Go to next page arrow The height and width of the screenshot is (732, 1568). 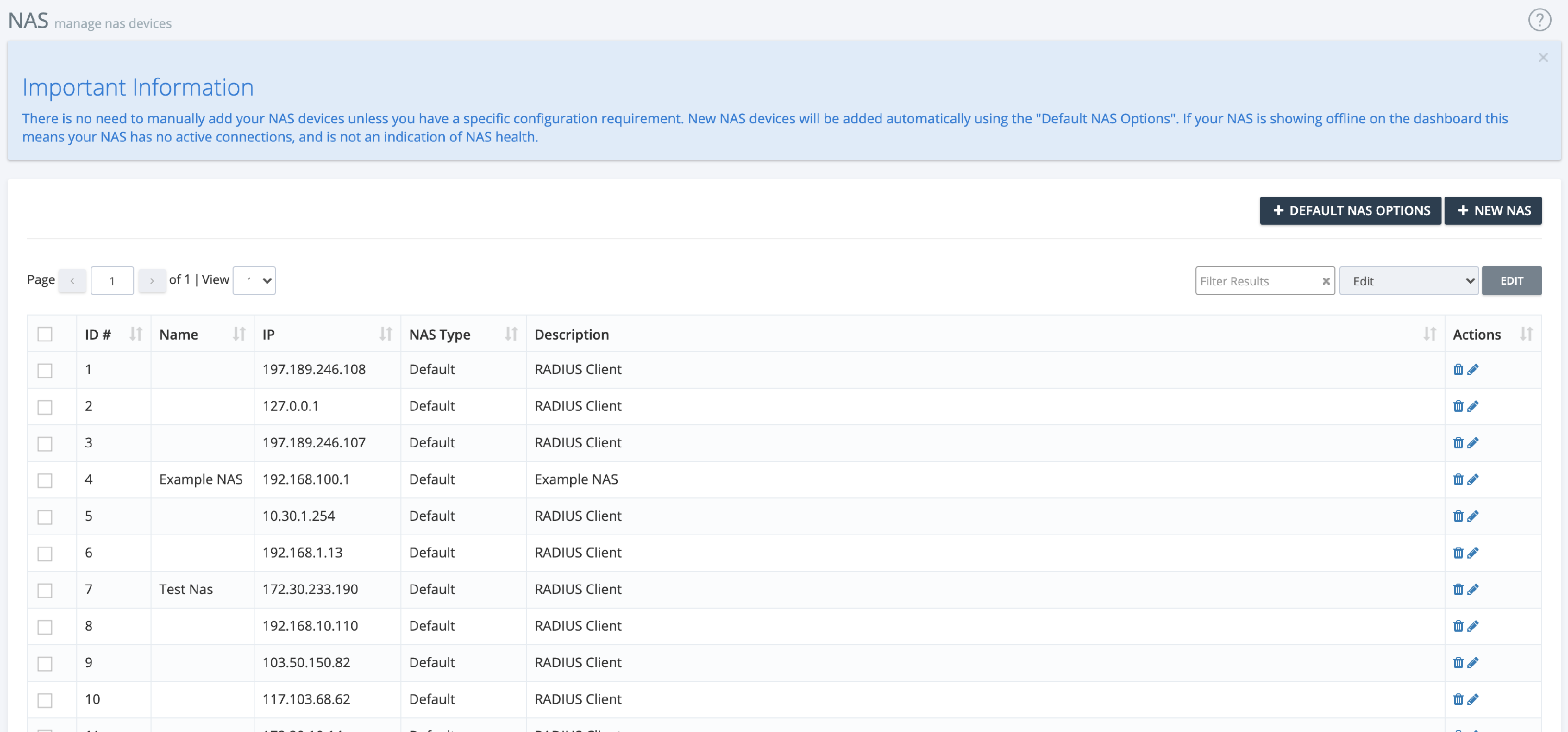tap(152, 281)
